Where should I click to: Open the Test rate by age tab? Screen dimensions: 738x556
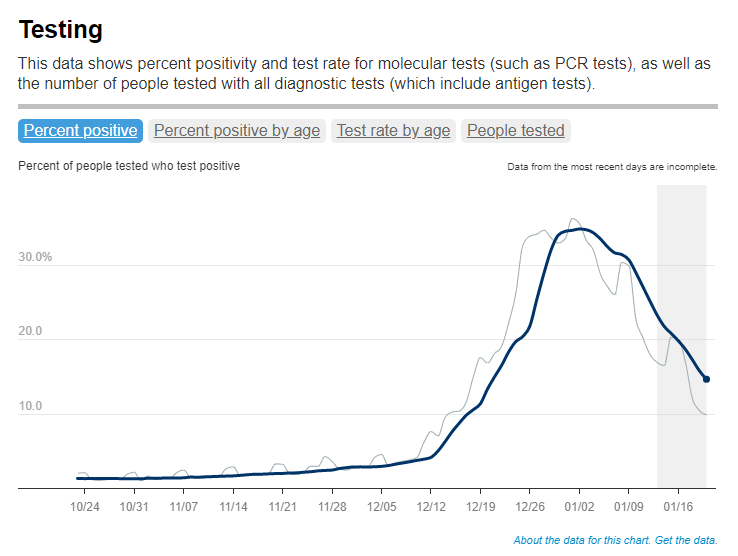[x=393, y=130]
